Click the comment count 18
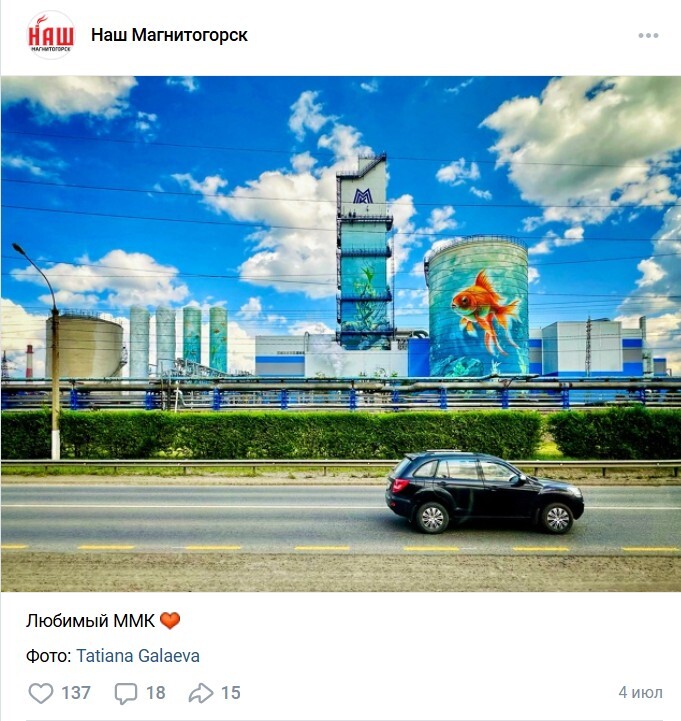The width and height of the screenshot is (681, 721). click(156, 692)
